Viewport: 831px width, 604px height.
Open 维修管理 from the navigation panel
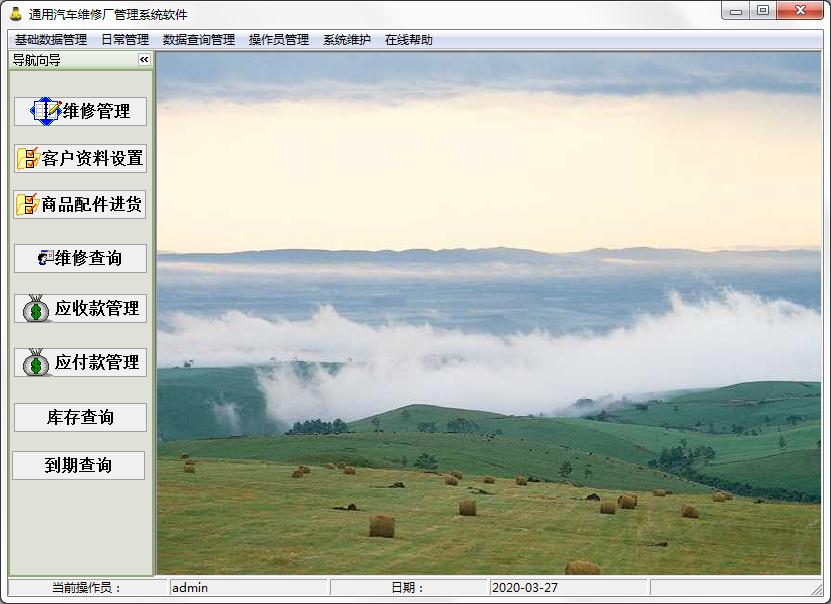[x=80, y=111]
